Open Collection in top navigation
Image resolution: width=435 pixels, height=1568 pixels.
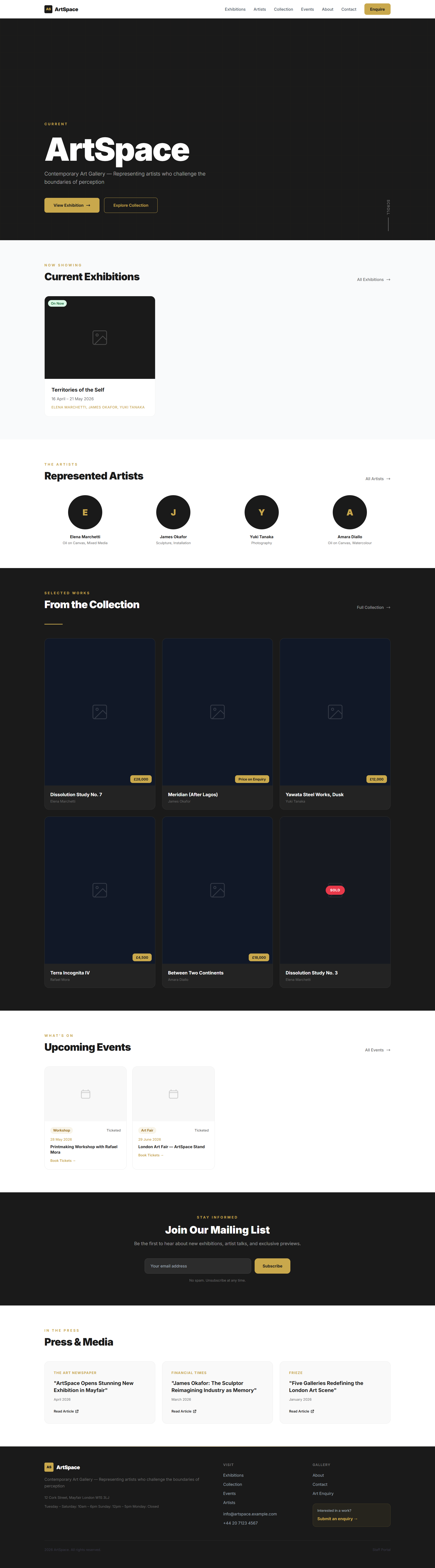[283, 9]
